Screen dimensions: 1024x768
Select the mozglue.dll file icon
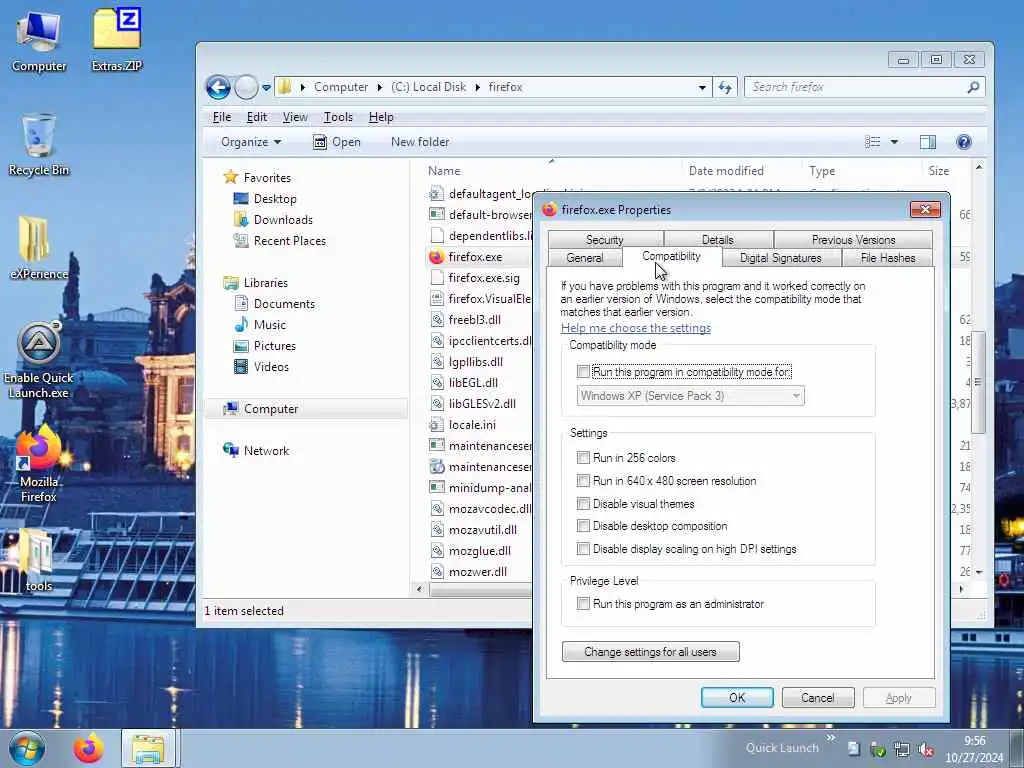click(x=436, y=551)
